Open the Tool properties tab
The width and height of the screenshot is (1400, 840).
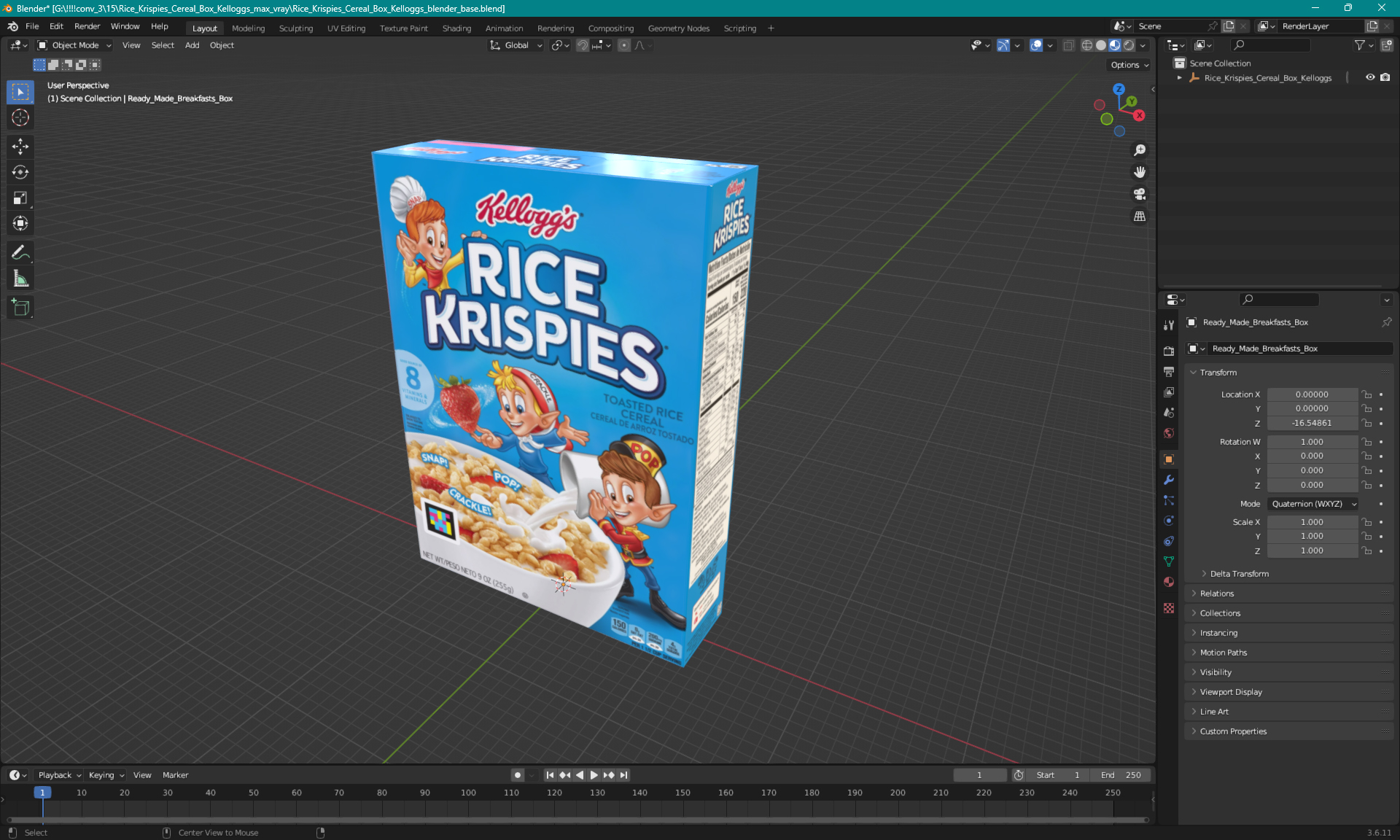pos(1169,325)
